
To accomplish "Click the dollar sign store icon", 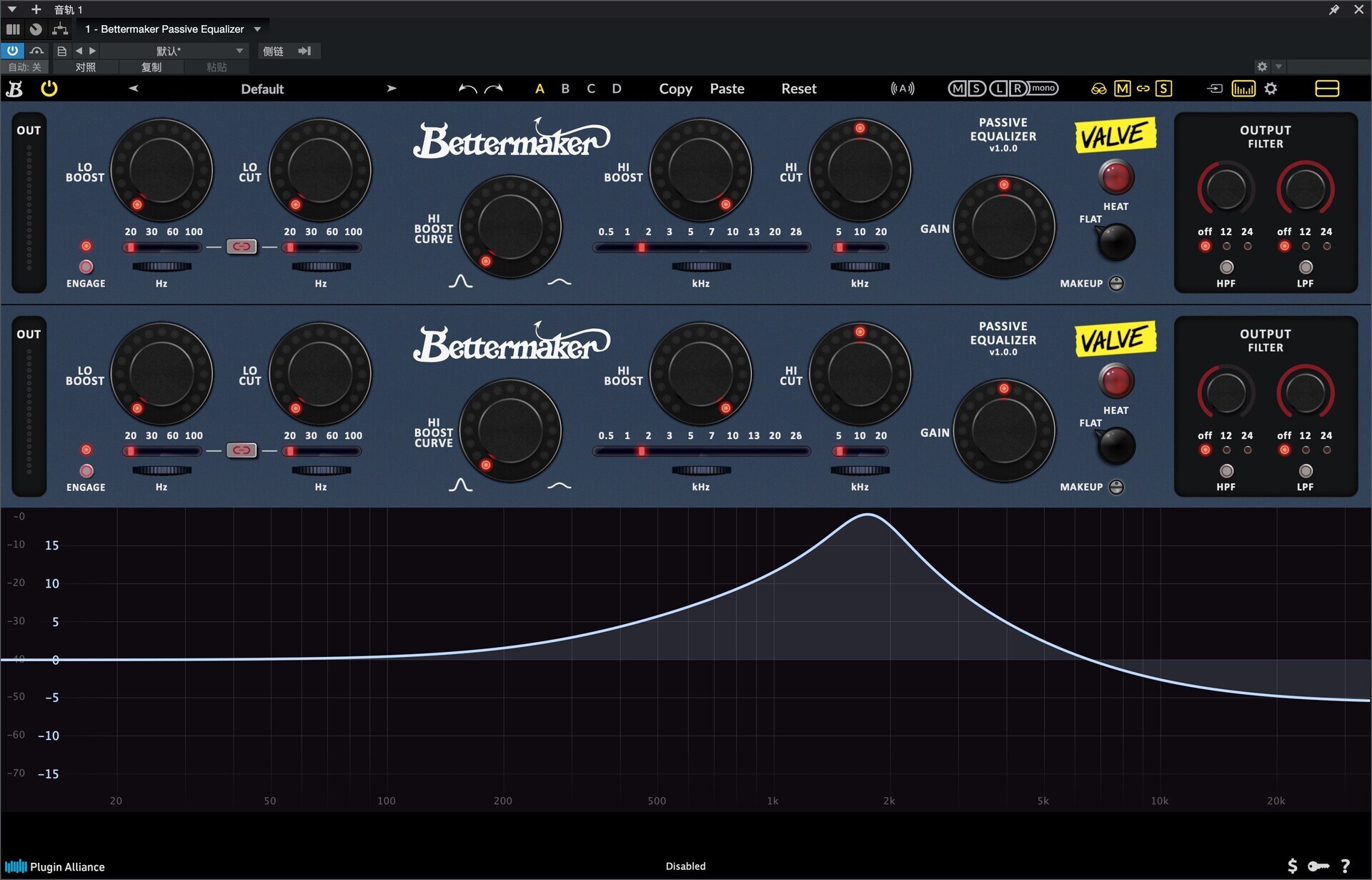I will point(1292,866).
